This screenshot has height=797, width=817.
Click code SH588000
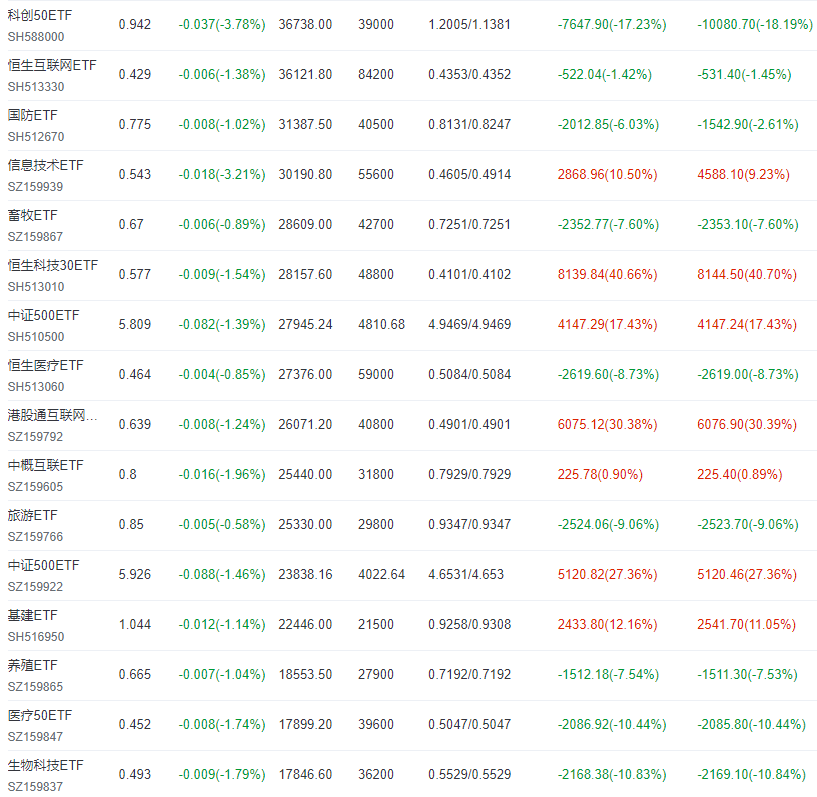coord(36,37)
